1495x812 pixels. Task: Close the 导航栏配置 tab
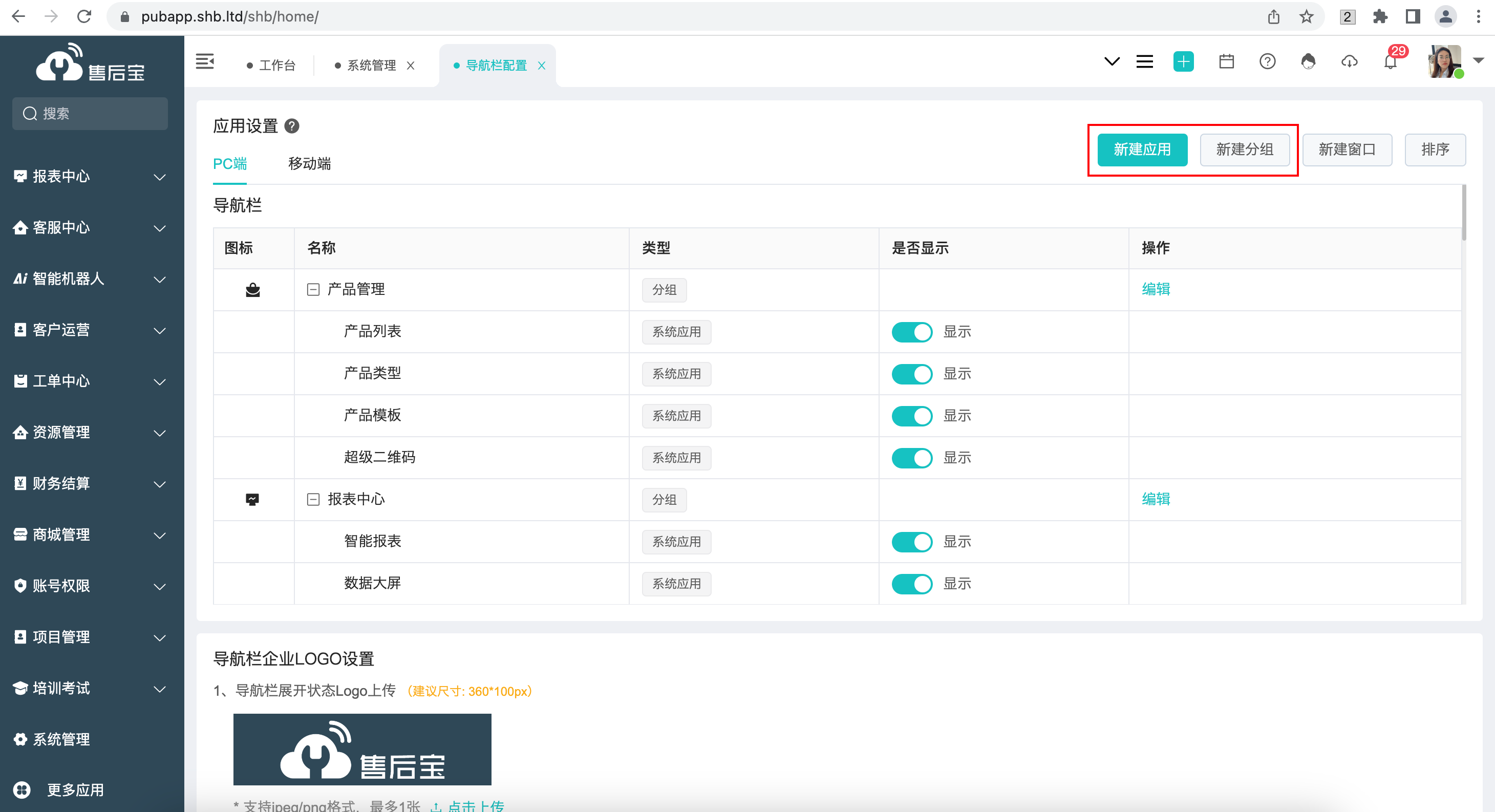pyautogui.click(x=542, y=66)
